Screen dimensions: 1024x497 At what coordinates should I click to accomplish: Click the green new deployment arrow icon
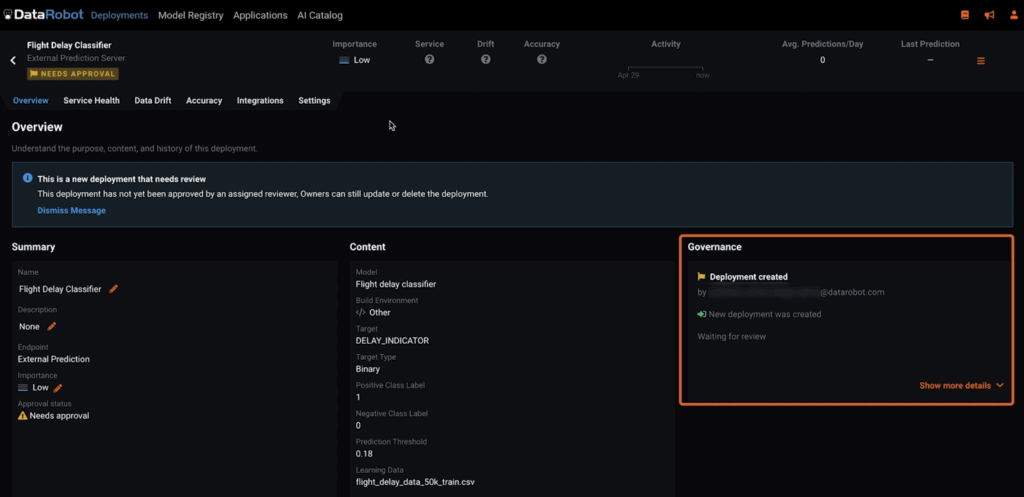tap(702, 314)
